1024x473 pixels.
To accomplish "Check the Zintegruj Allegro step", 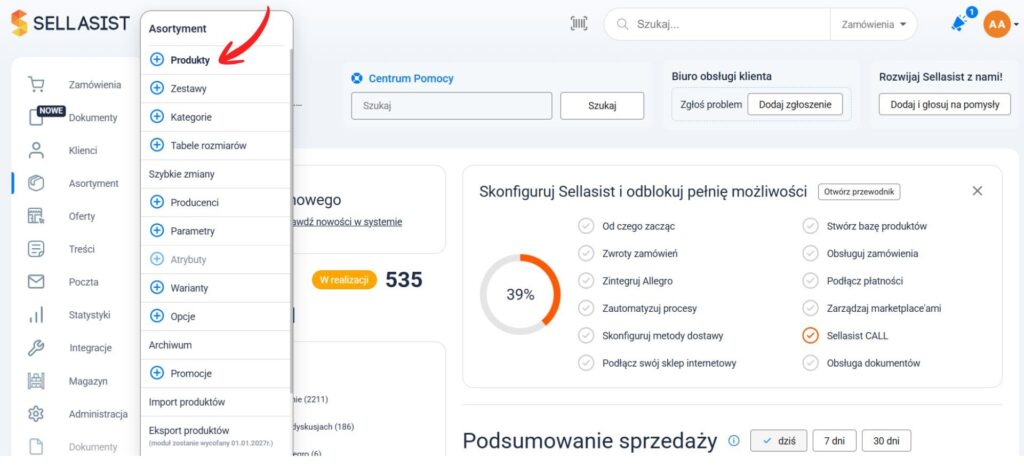I will tap(585, 281).
